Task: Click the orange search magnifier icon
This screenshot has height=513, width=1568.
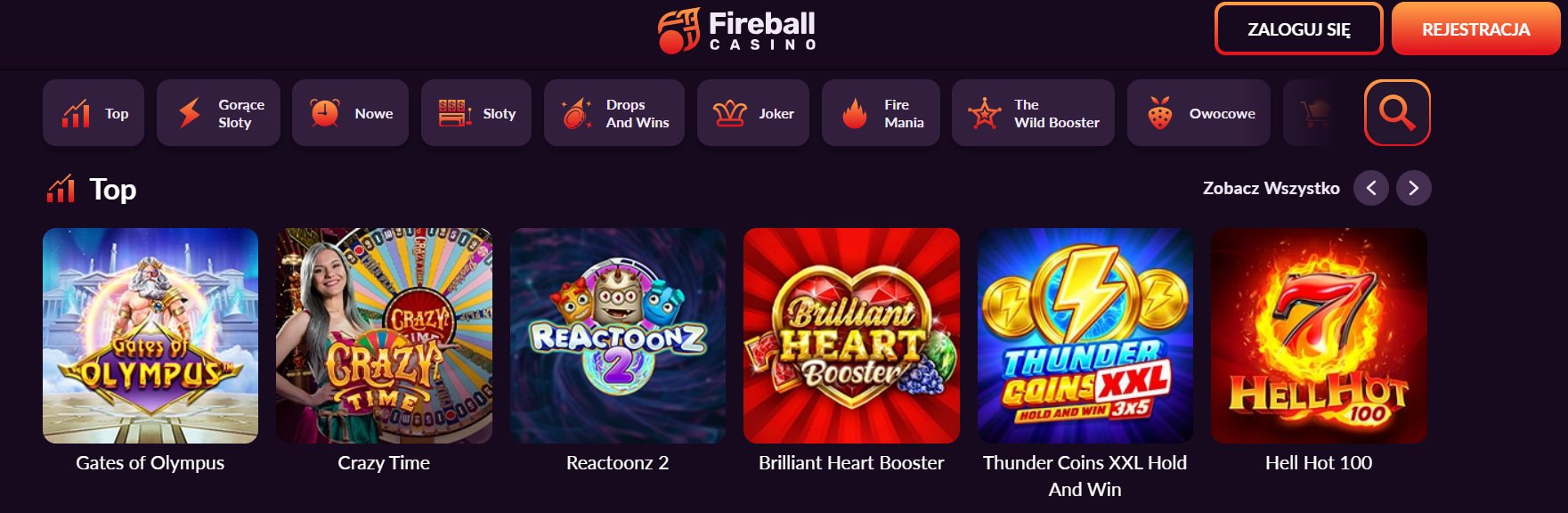Action: [1397, 112]
